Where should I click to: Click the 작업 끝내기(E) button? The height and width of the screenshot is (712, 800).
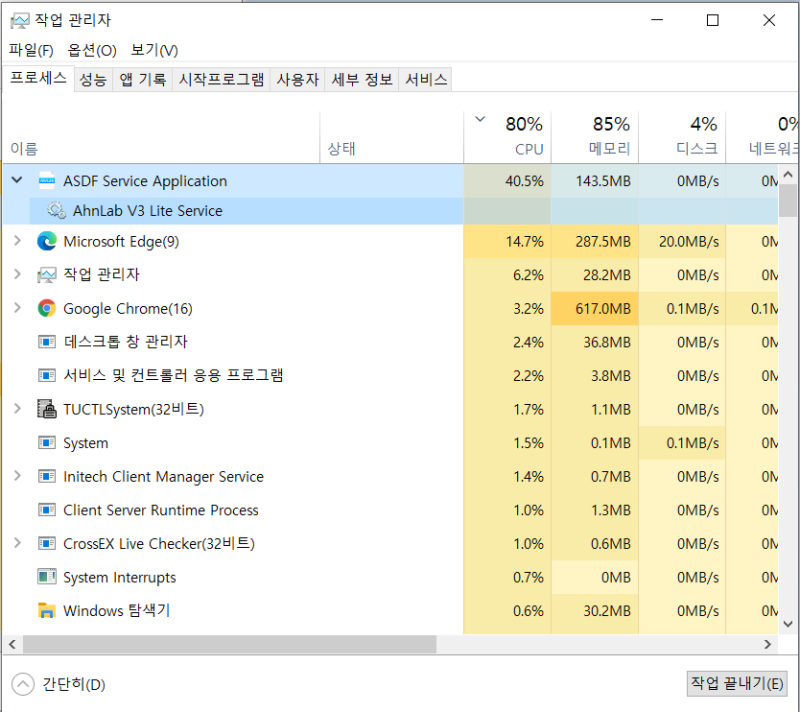tap(737, 683)
